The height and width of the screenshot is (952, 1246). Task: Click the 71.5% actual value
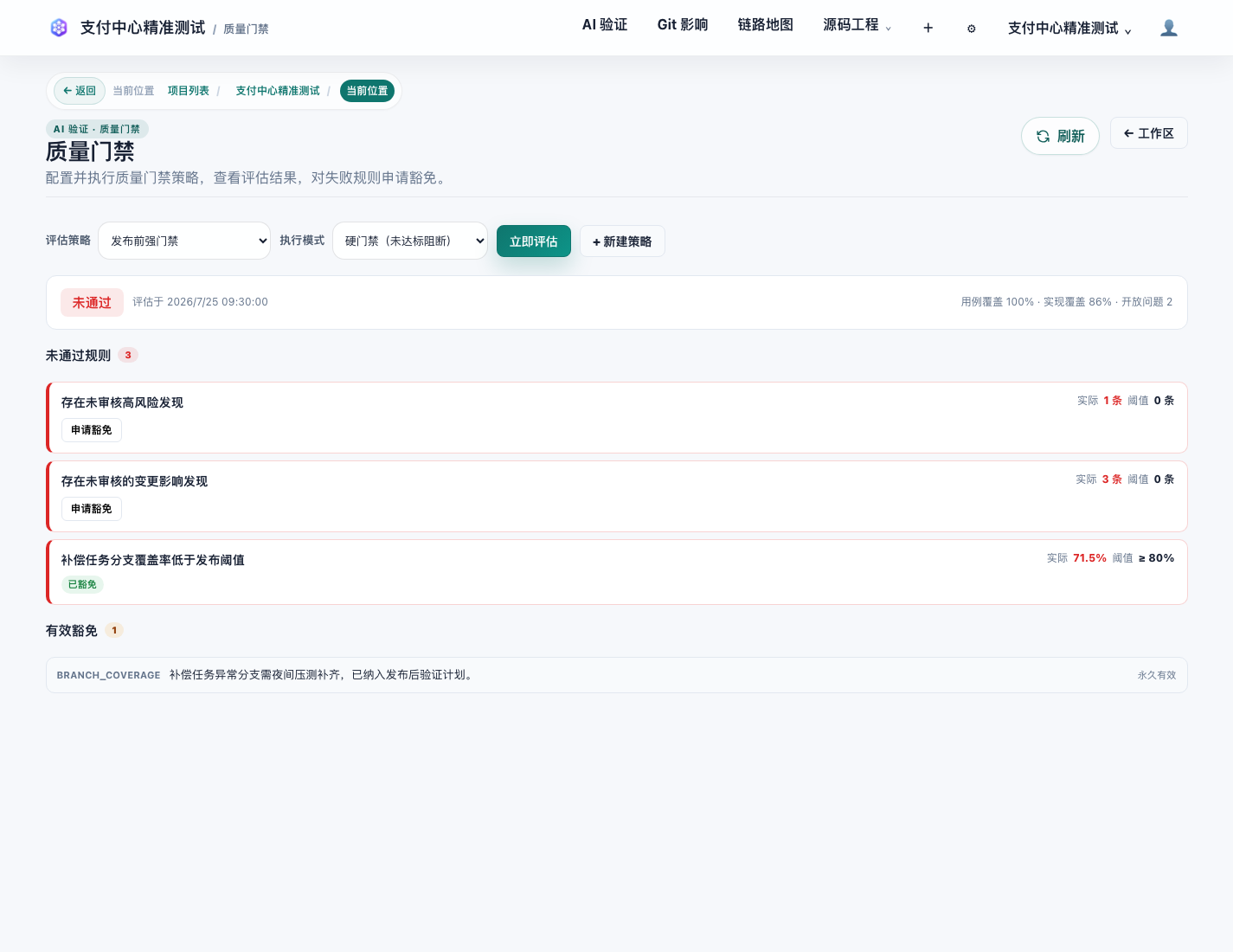click(x=1089, y=558)
